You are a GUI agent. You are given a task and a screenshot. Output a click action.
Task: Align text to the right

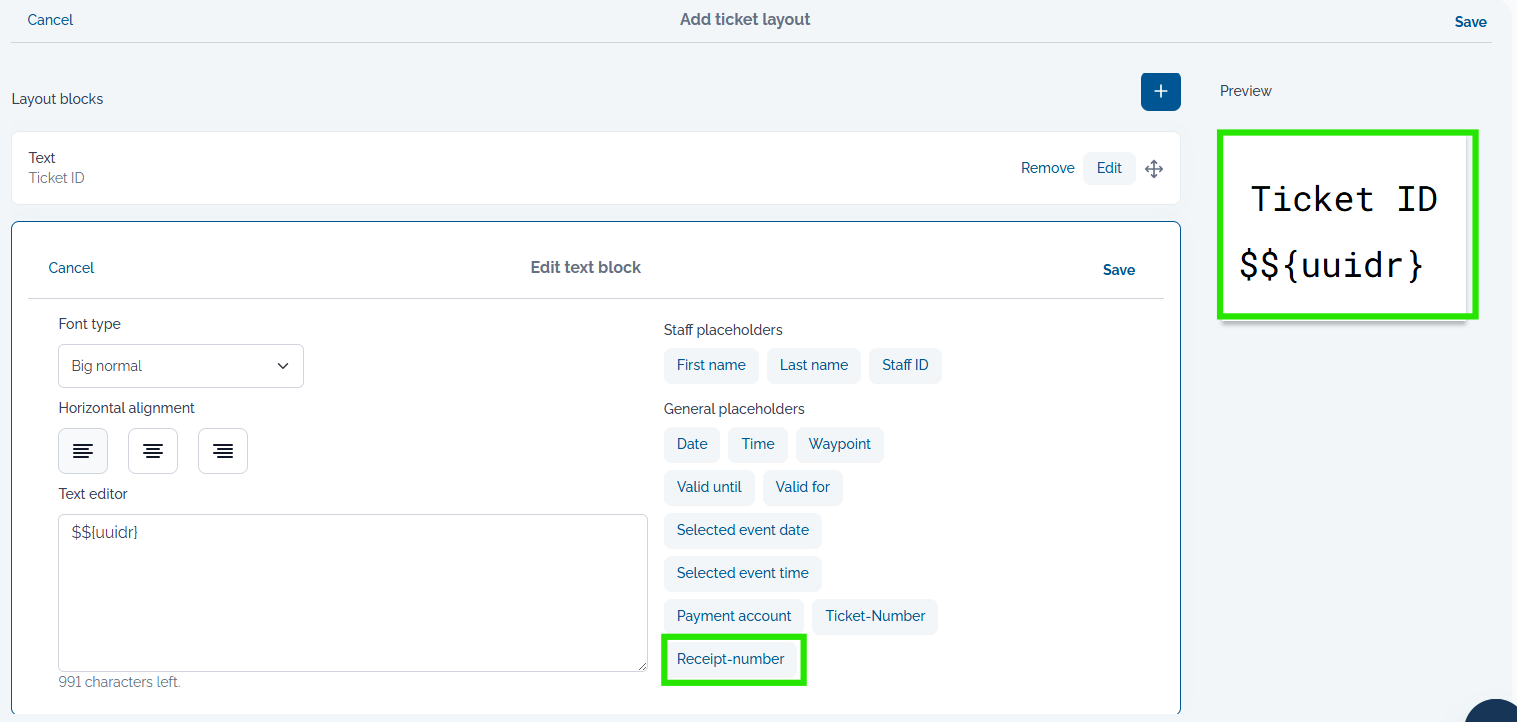click(223, 451)
